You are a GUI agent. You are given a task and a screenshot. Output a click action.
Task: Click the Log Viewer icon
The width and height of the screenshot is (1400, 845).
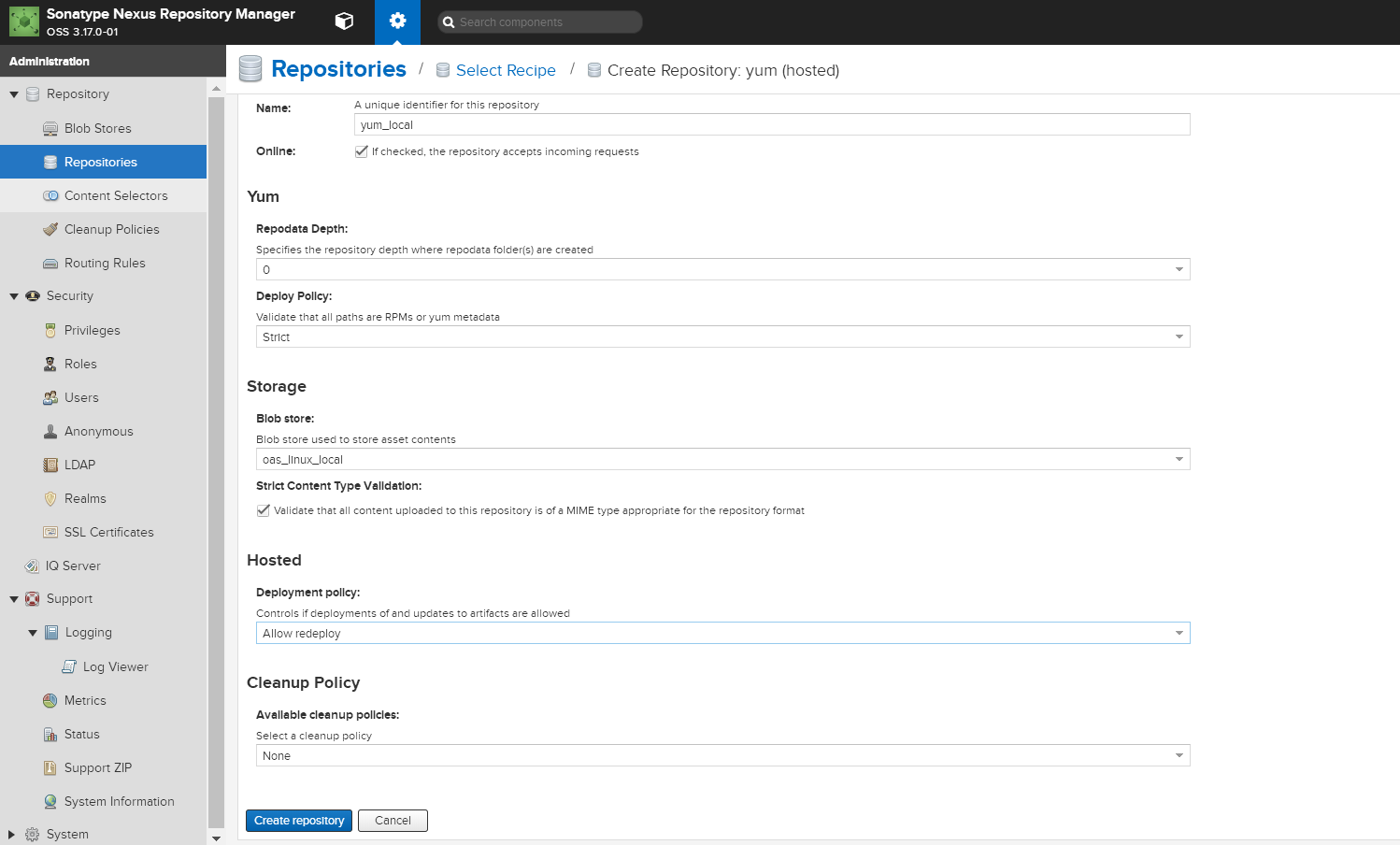coord(69,666)
